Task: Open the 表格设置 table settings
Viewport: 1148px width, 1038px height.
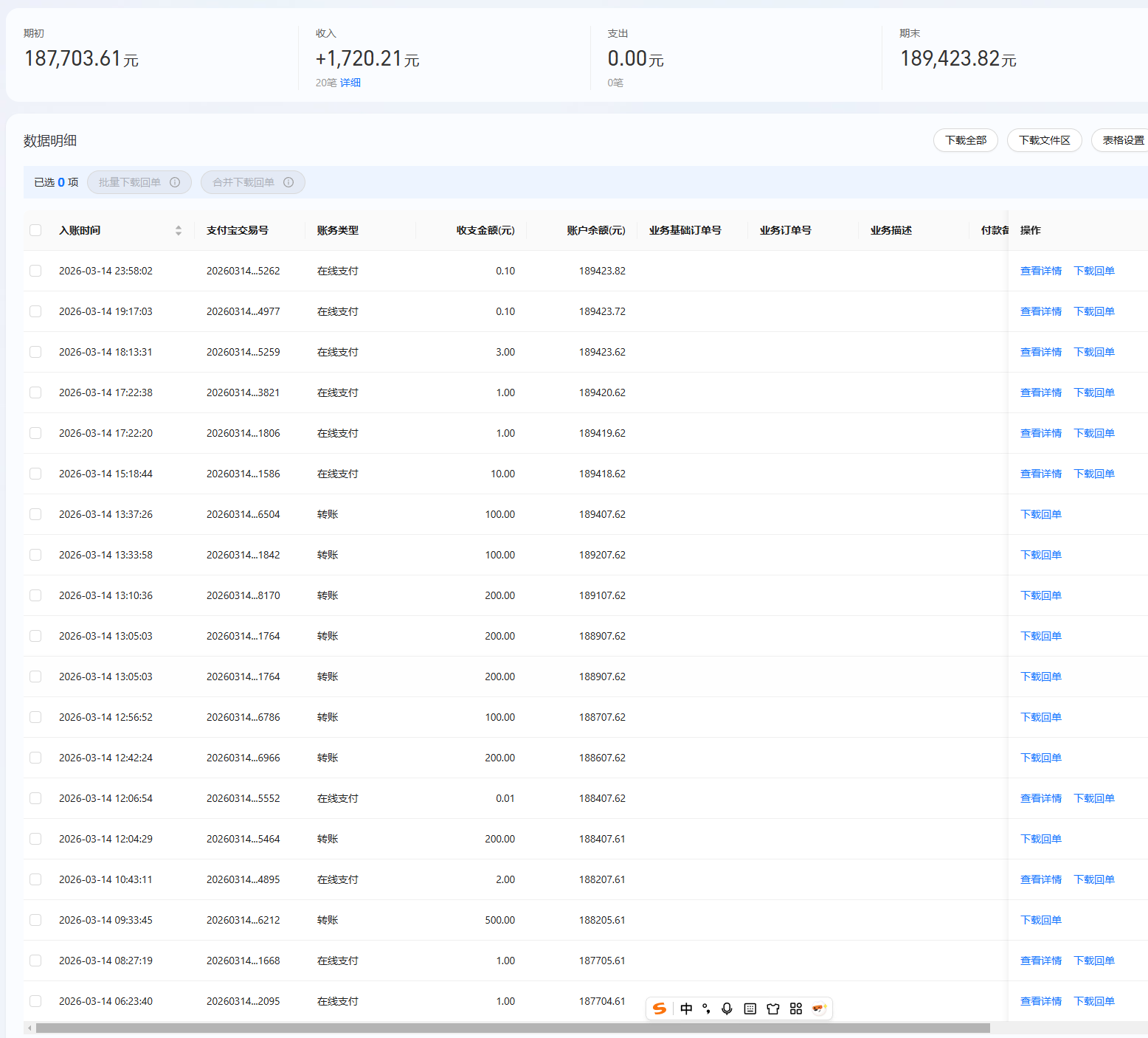Action: pyautogui.click(x=1122, y=140)
